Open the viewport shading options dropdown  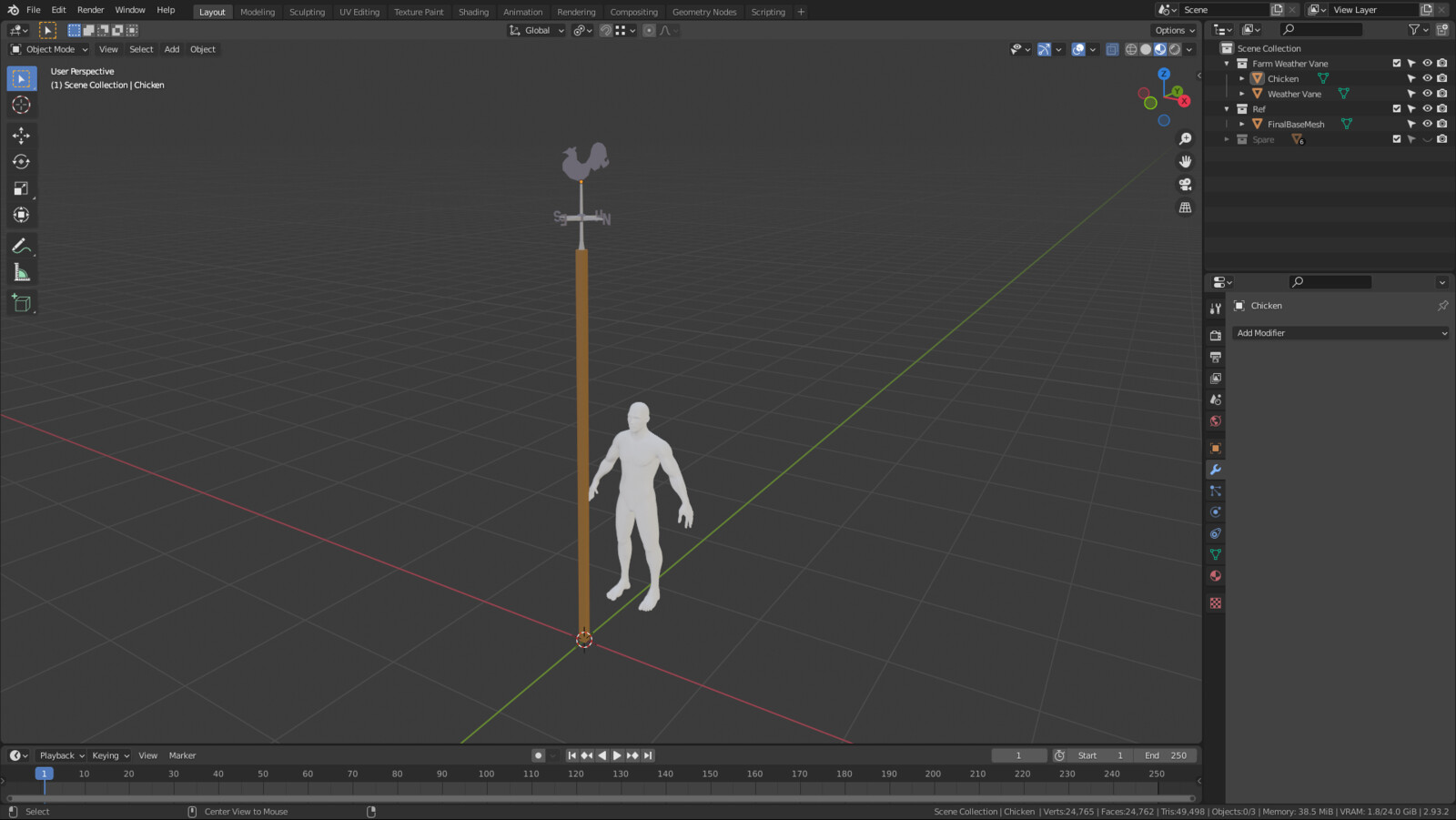coord(1189,49)
